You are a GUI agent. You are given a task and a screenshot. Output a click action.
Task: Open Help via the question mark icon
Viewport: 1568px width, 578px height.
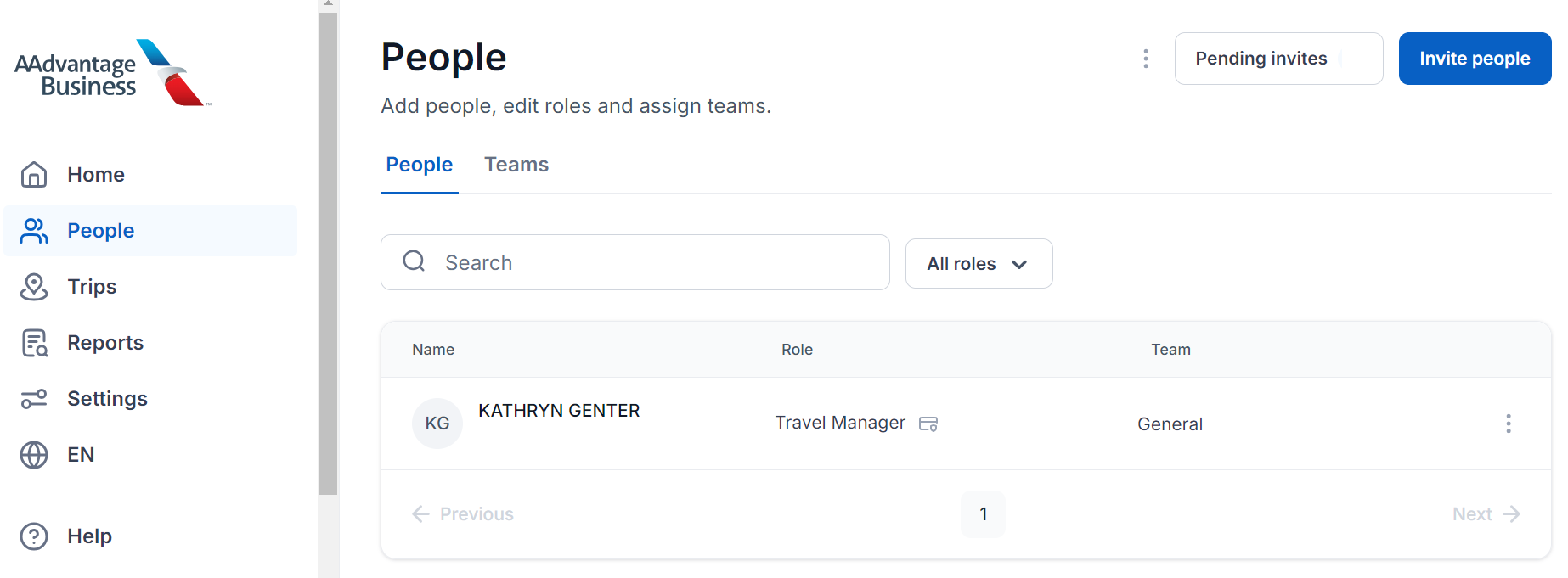coord(34,536)
